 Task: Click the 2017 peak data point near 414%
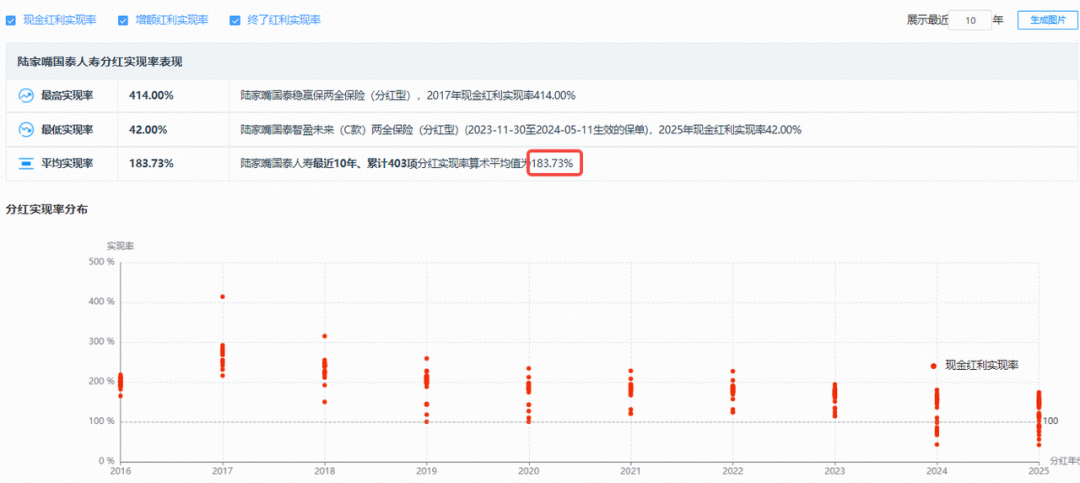pyautogui.click(x=222, y=296)
